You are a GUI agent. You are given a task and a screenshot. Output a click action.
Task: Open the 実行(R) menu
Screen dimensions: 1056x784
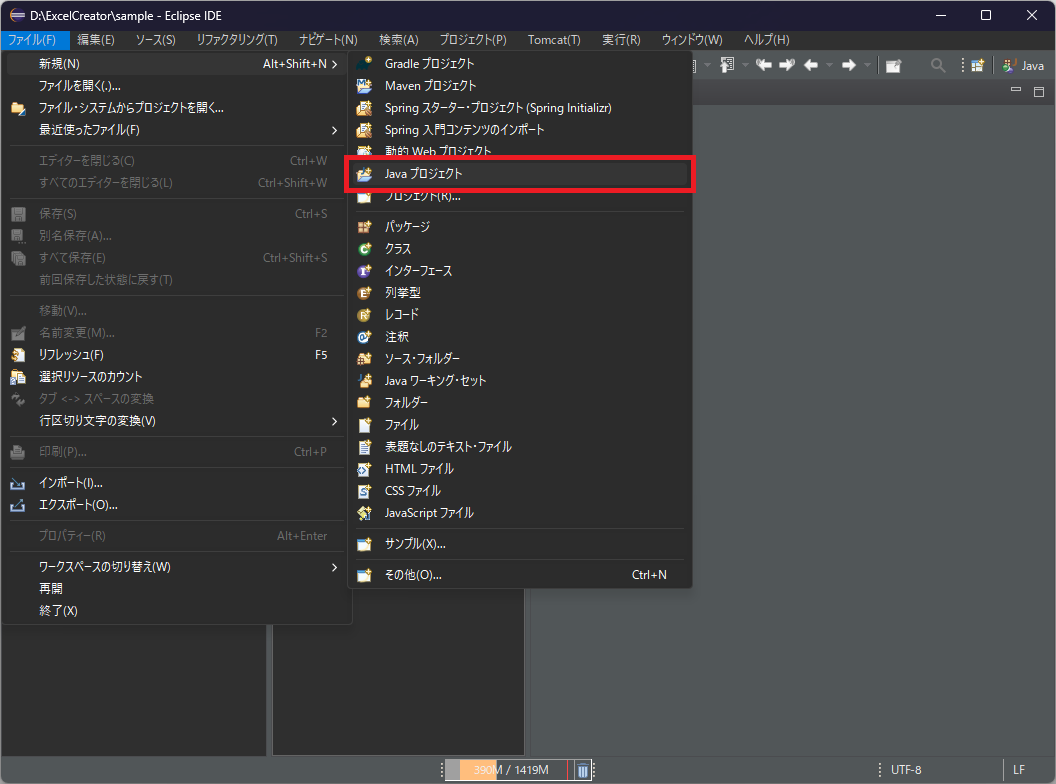621,40
